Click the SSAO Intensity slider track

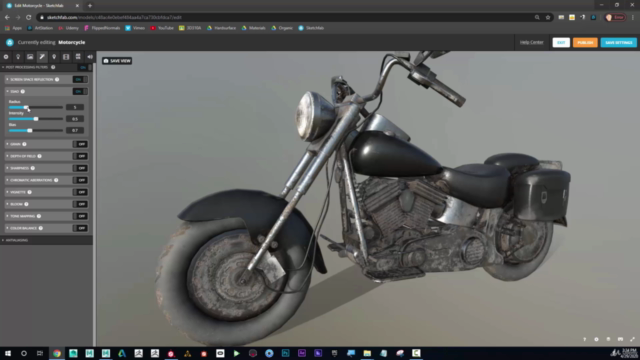click(36, 119)
